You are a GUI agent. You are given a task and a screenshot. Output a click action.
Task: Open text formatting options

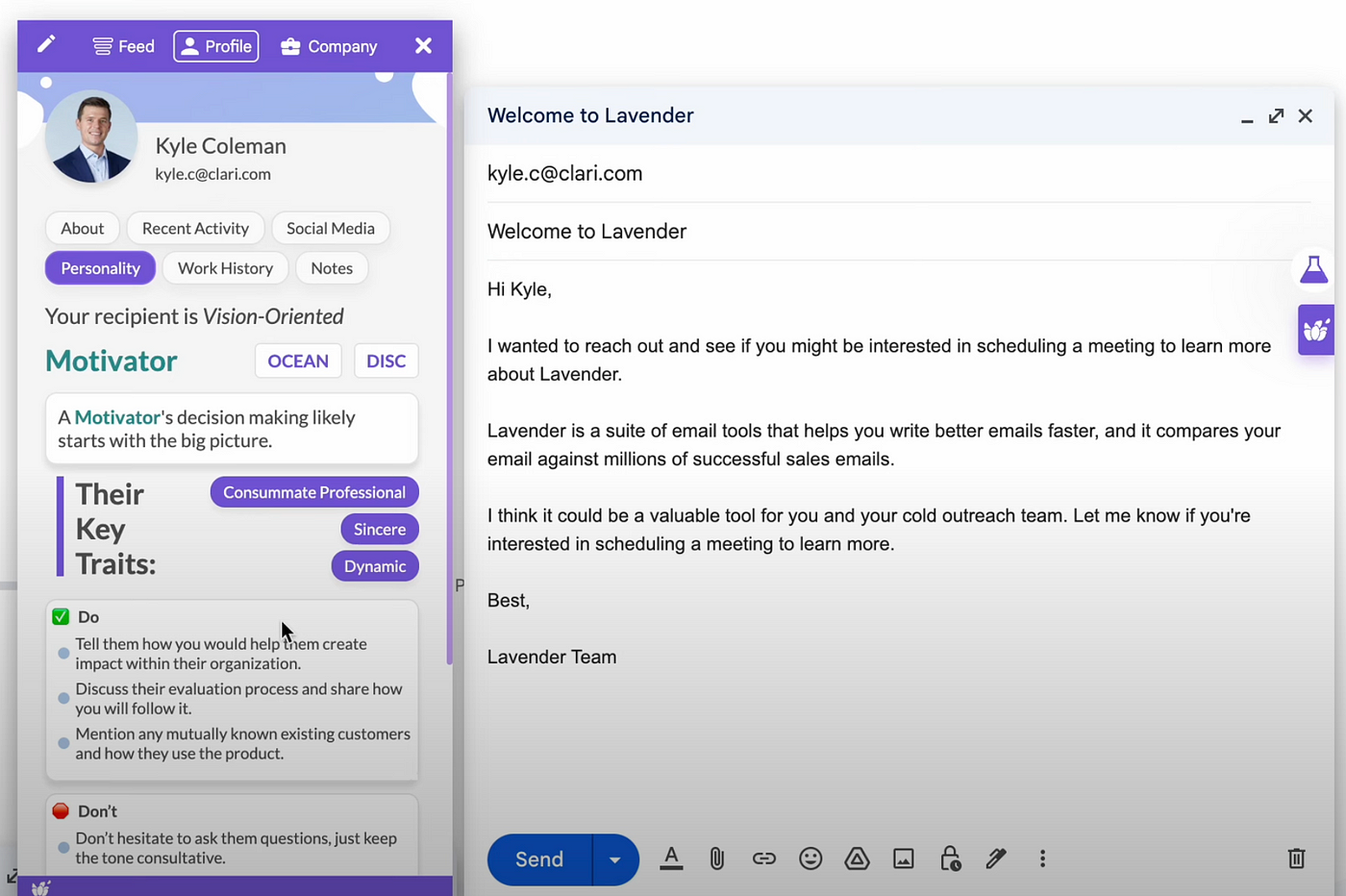[x=671, y=859]
